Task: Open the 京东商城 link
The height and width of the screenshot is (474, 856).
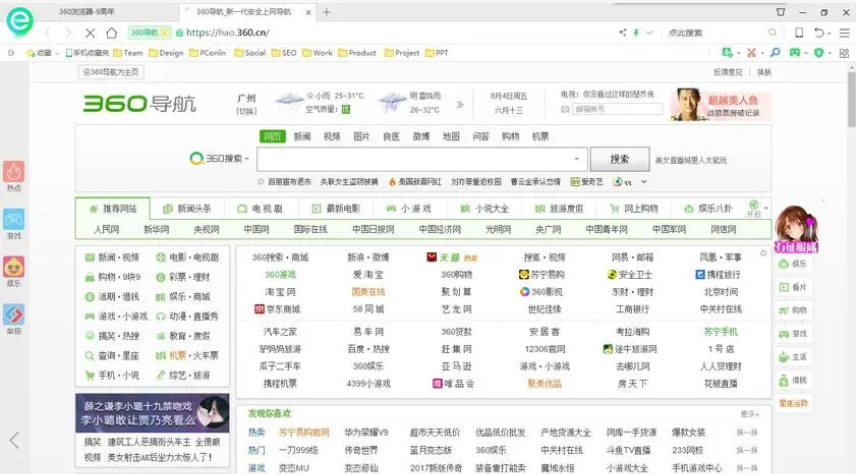Action: tap(277, 309)
